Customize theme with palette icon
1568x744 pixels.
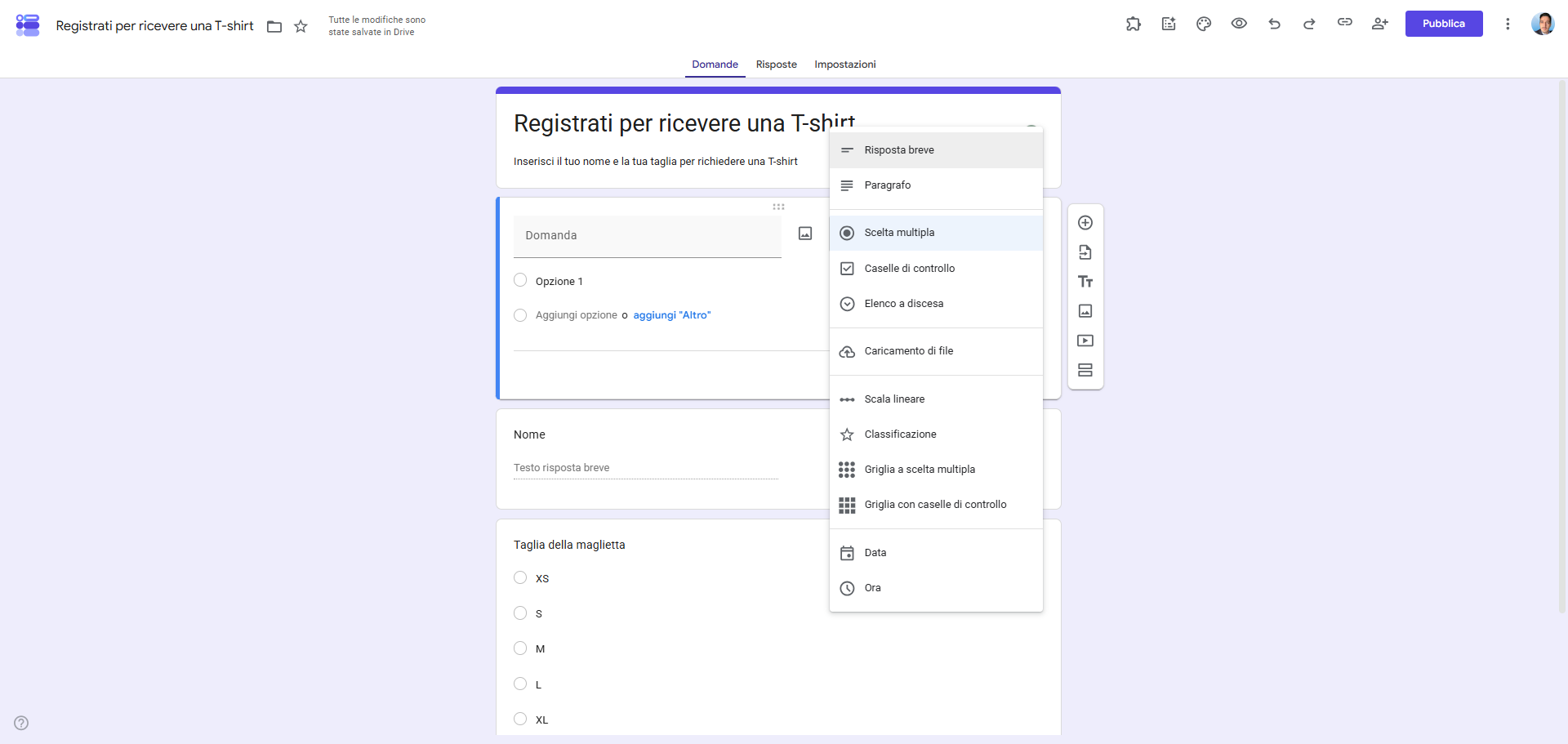[x=1204, y=24]
